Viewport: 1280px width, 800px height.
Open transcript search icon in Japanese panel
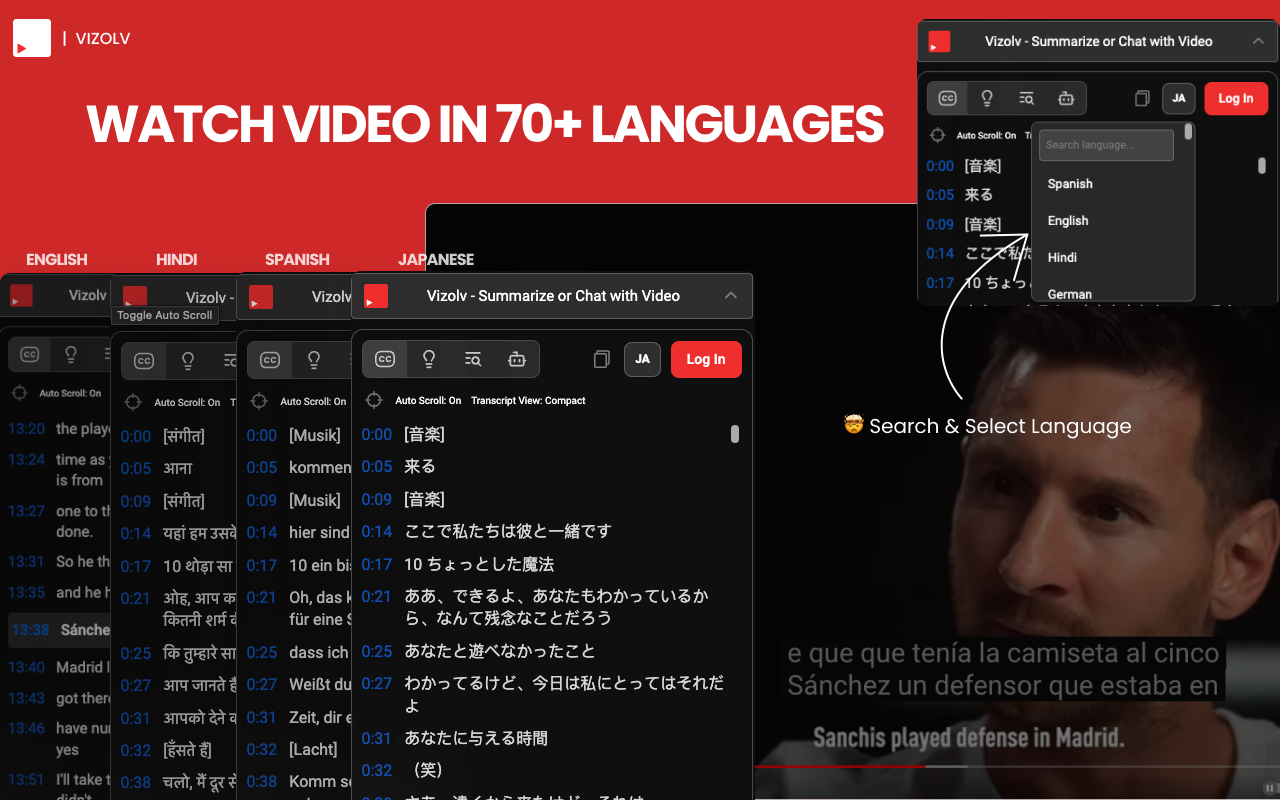(473, 359)
